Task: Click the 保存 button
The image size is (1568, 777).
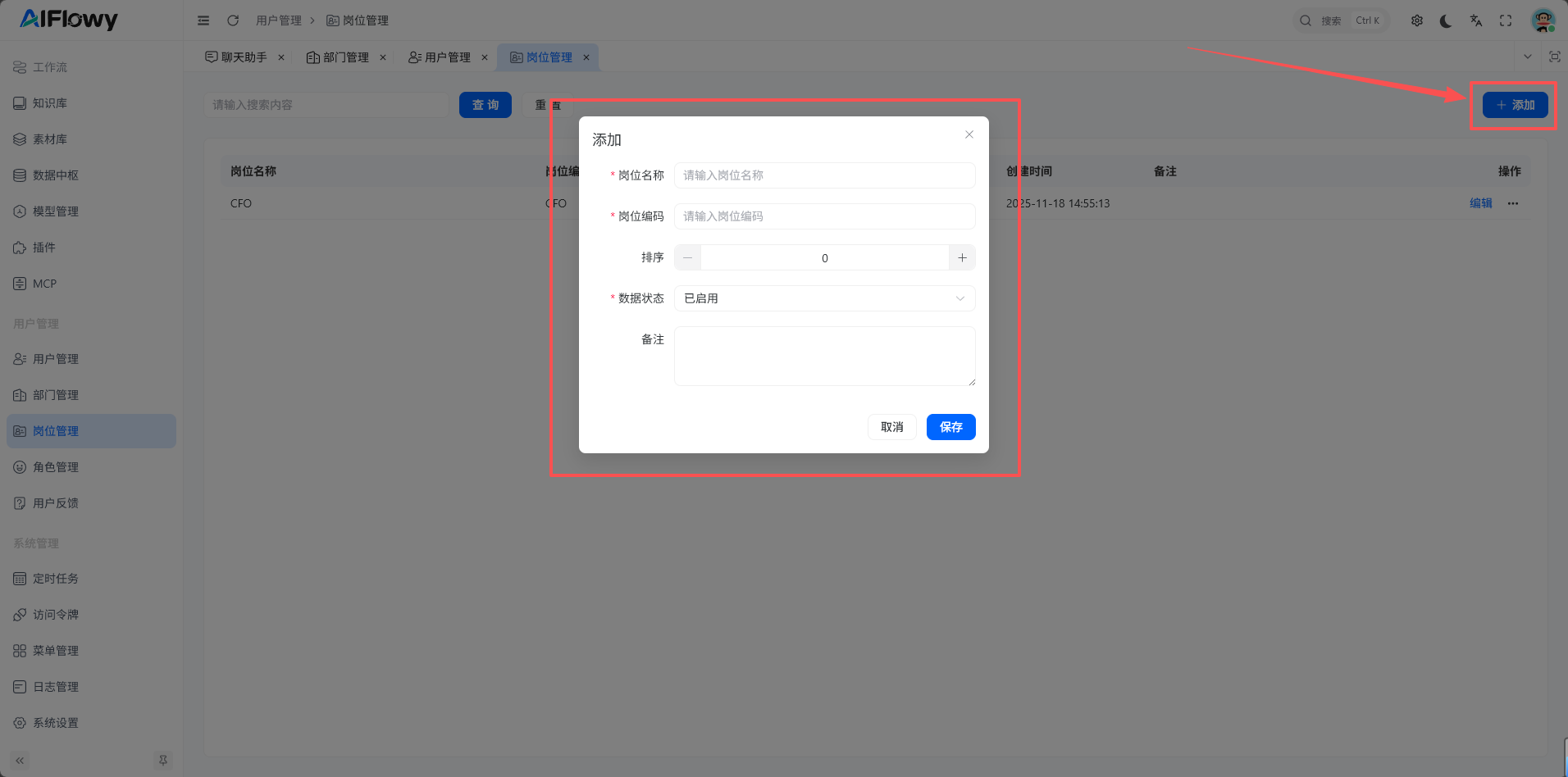Action: point(950,427)
